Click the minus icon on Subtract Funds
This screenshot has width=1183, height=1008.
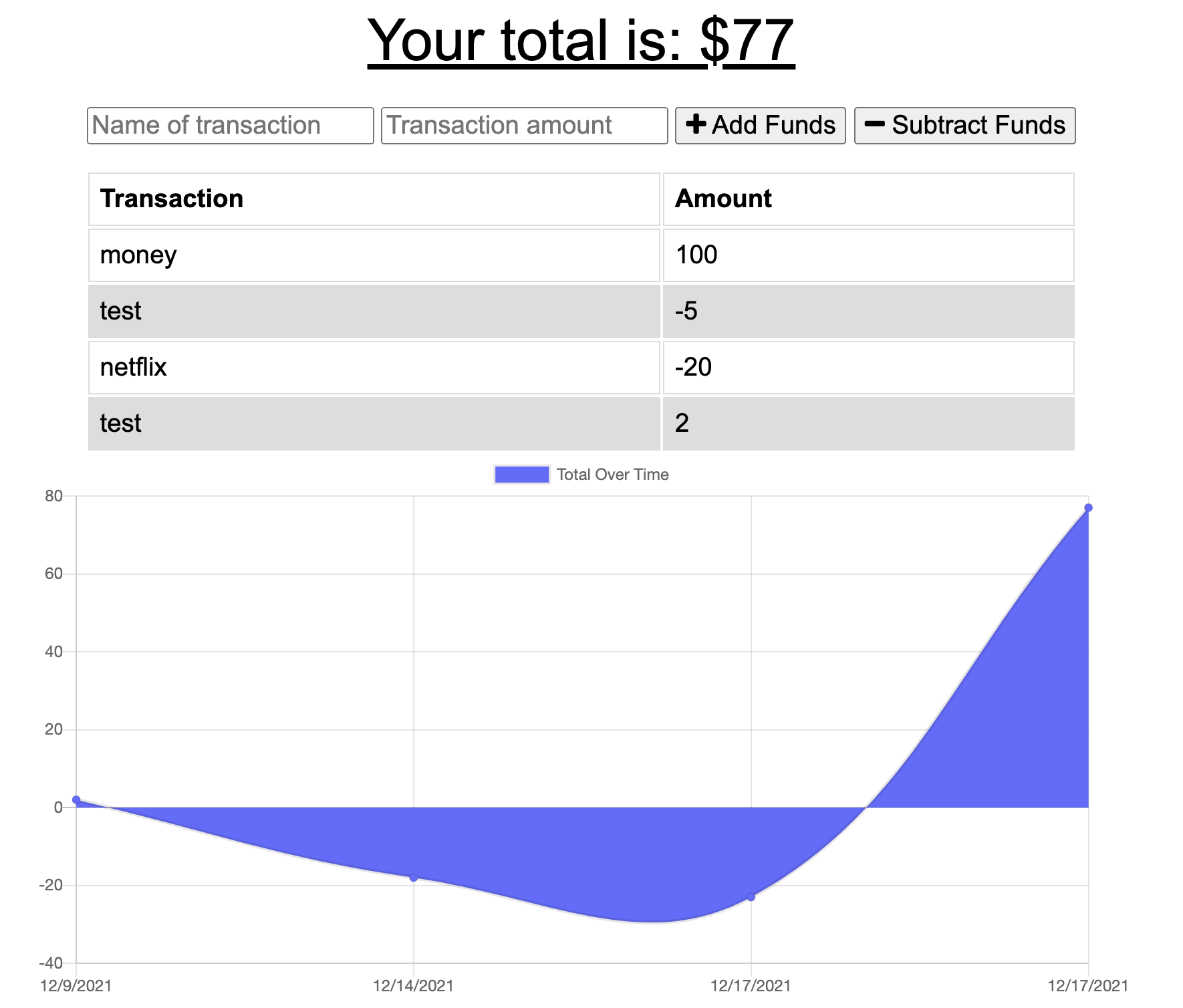(874, 124)
